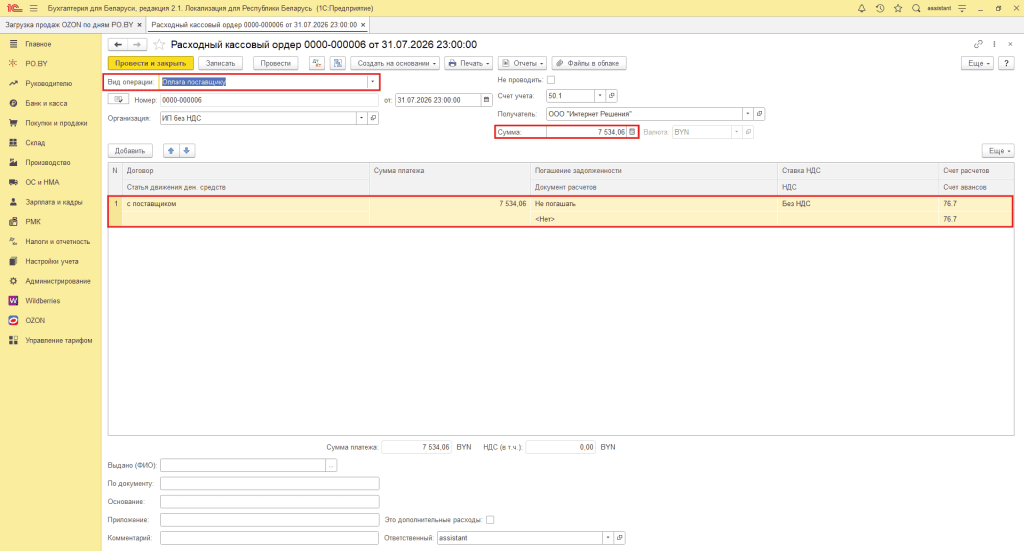This screenshot has height=551, width=1024.
Task: Open Организация record via open button
Action: [373, 118]
